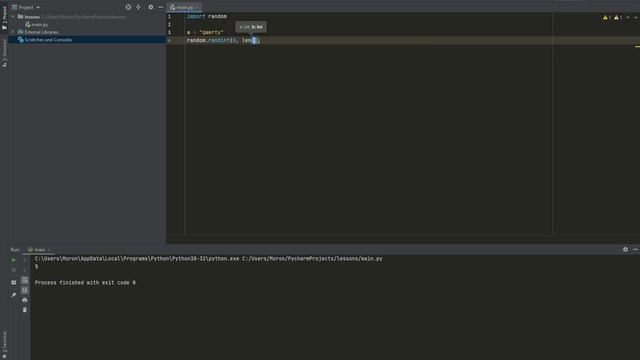Toggle scroll to end in Run console

pyautogui.click(x=24, y=290)
